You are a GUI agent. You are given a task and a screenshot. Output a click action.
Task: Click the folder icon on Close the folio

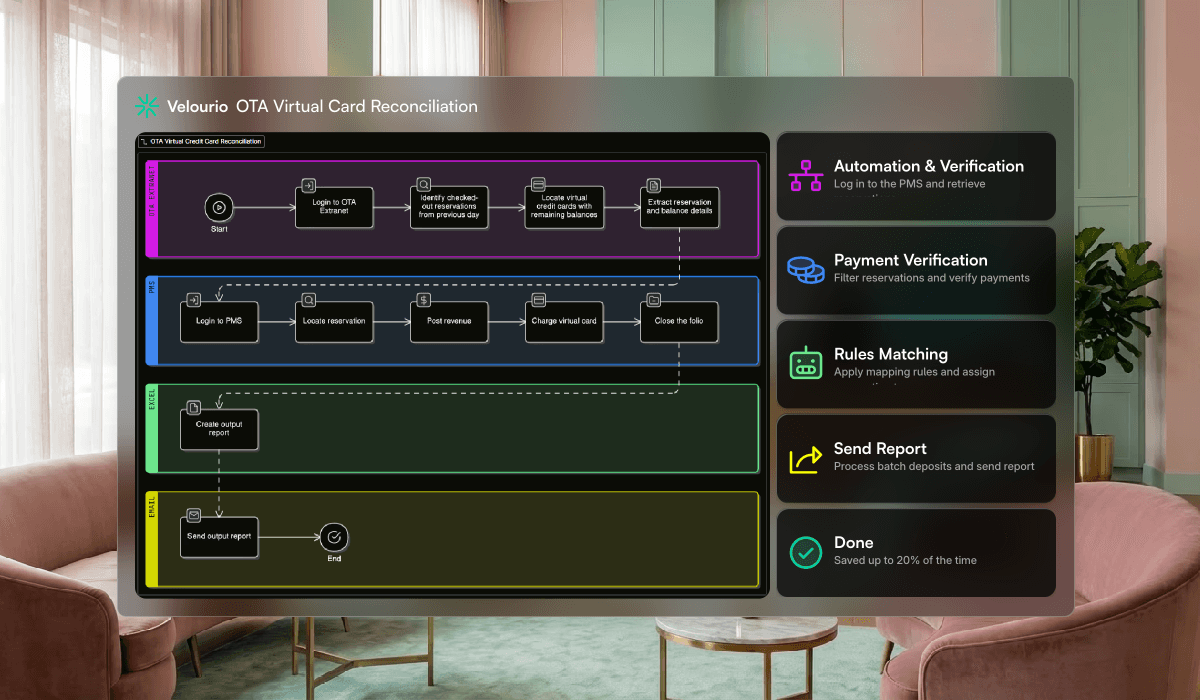[653, 300]
